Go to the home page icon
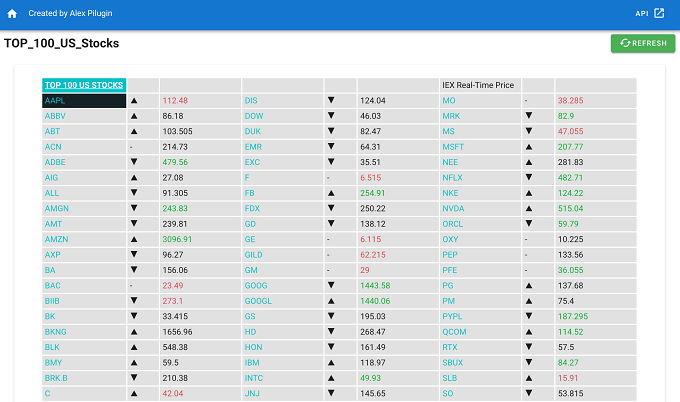 (12, 13)
